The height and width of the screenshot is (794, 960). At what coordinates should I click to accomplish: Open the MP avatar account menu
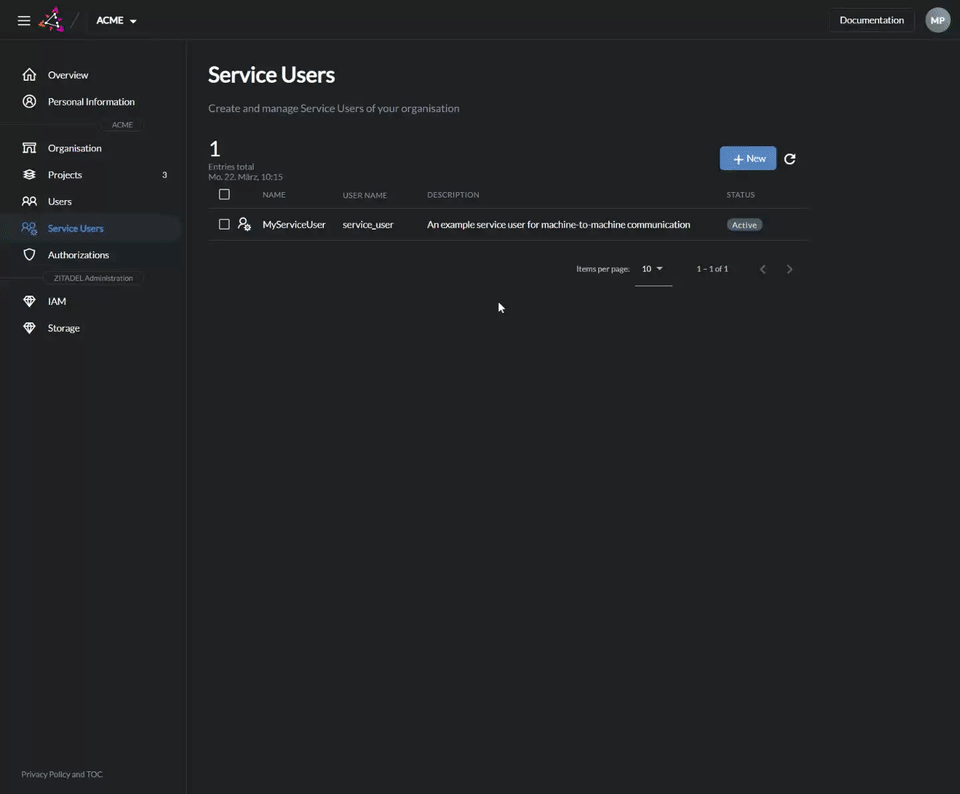point(936,19)
